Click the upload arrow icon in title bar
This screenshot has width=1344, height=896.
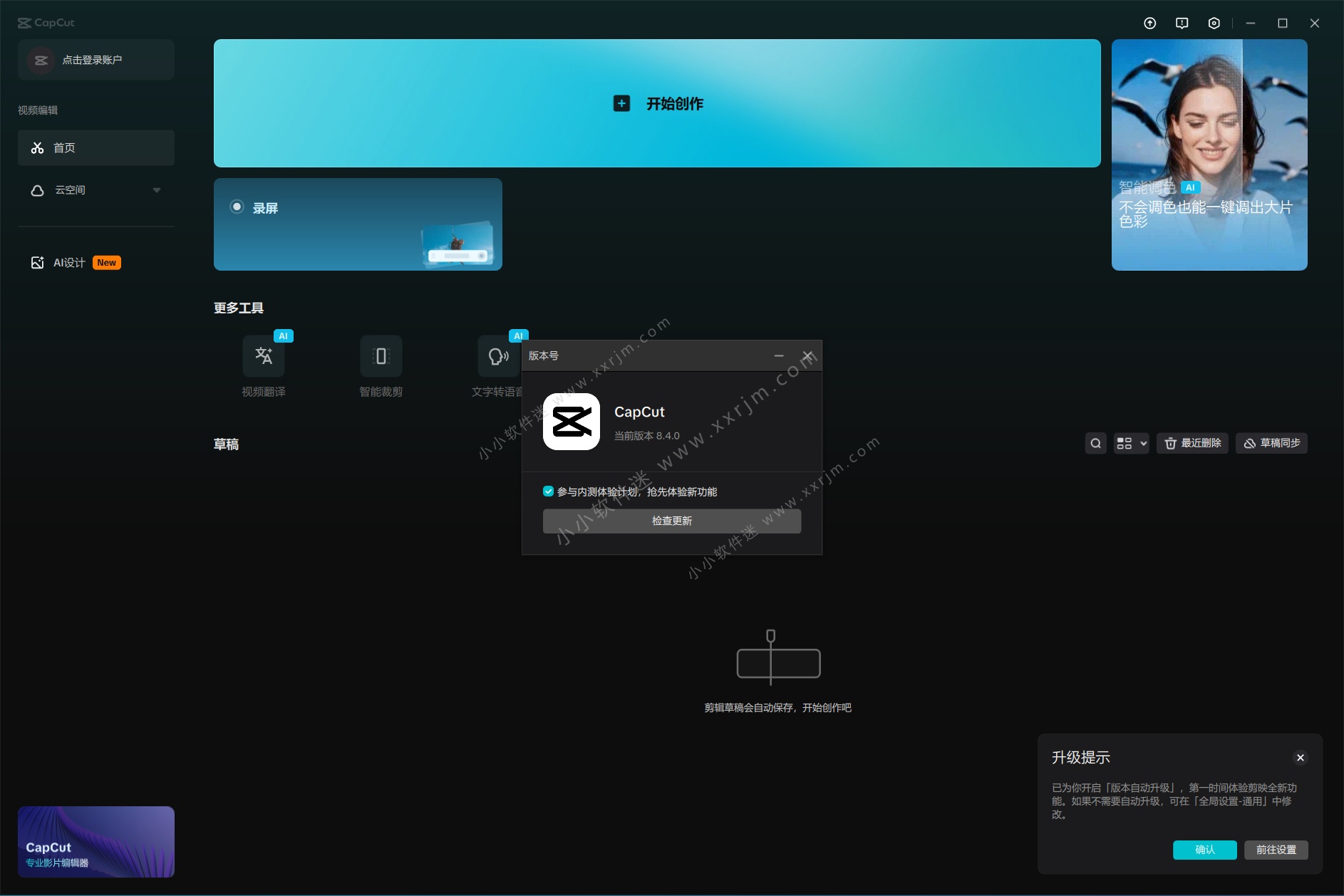(1149, 24)
